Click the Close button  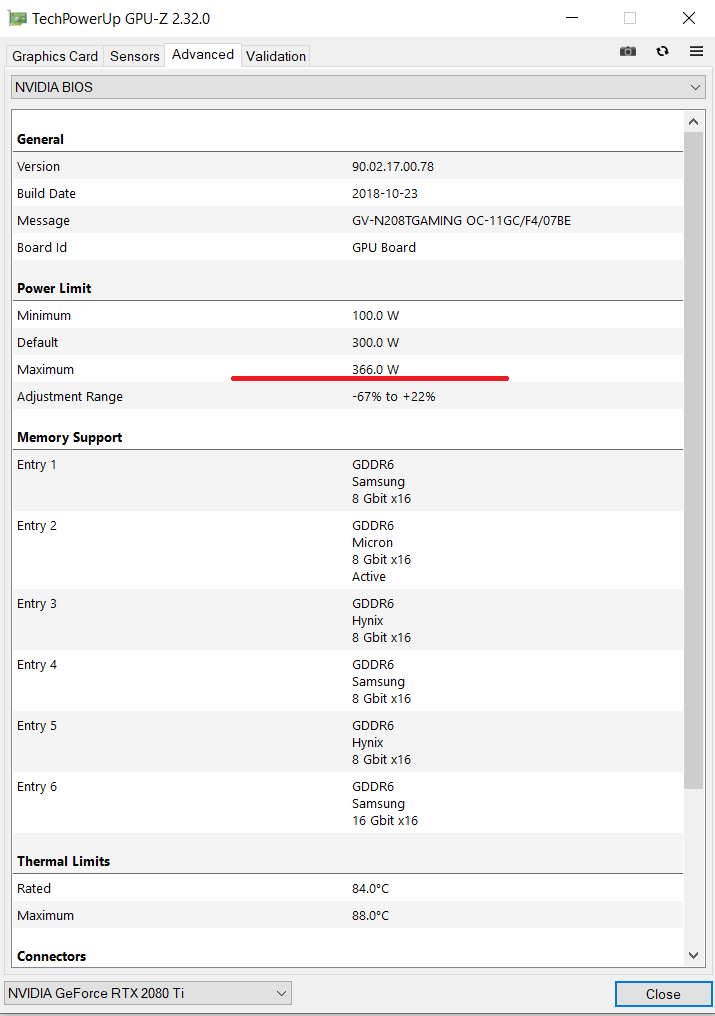(662, 994)
